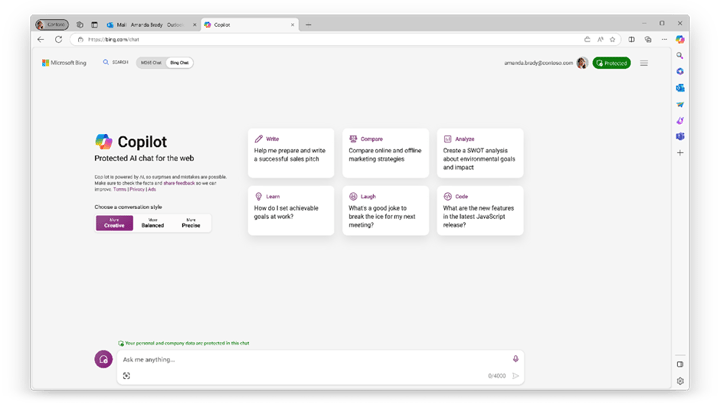Click the new topic button beside input
720x405 pixels.
click(102, 359)
